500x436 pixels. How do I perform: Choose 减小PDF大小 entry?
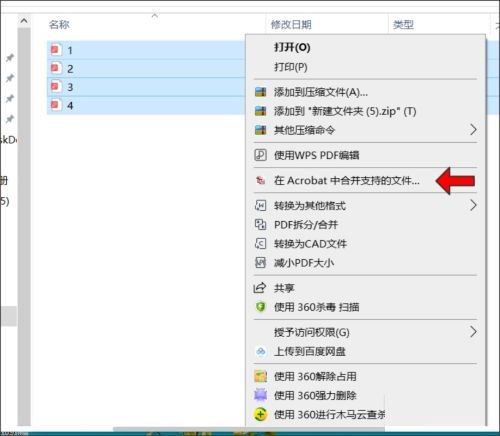(366, 263)
